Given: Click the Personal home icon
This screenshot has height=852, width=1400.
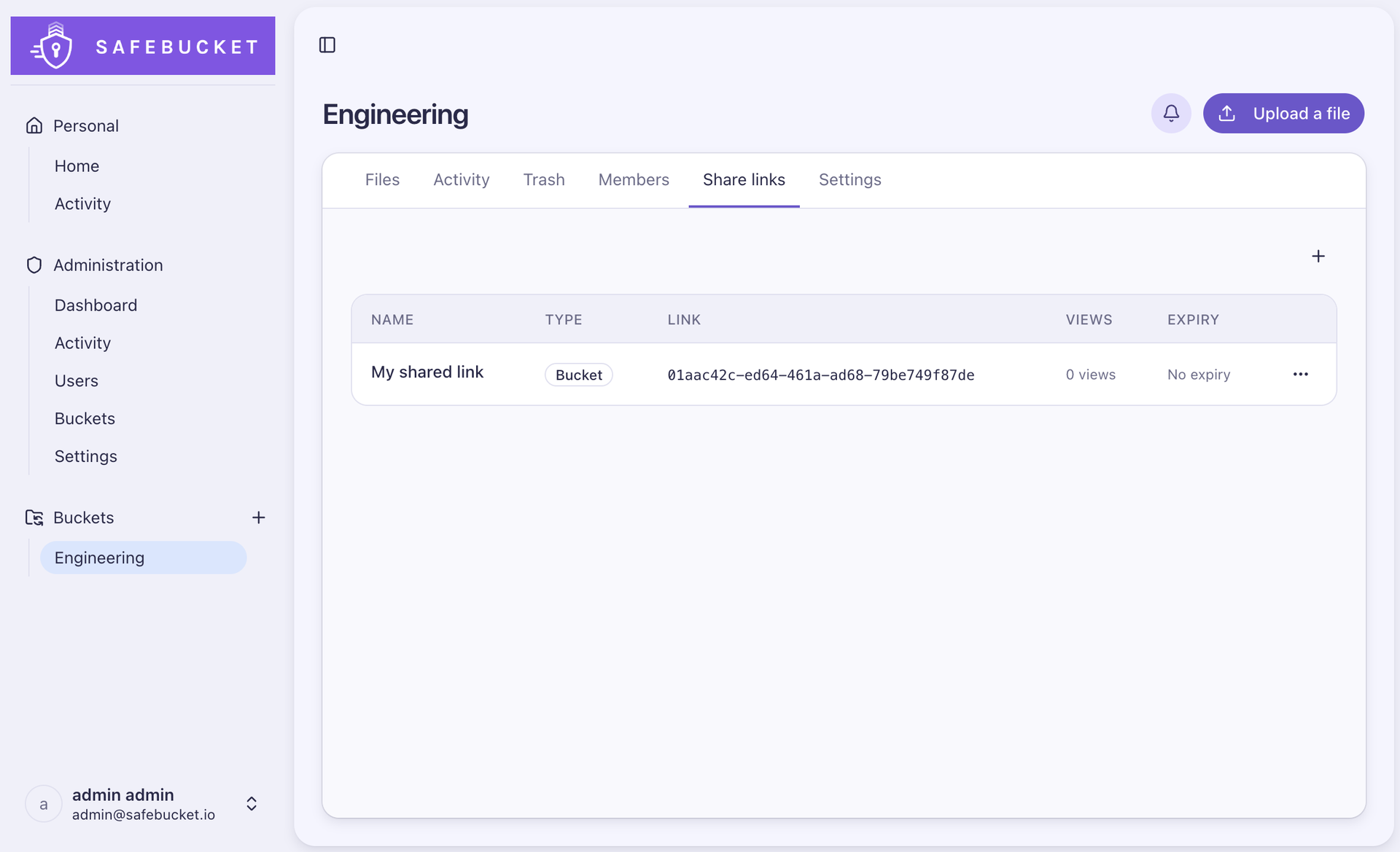Looking at the screenshot, I should (x=34, y=125).
